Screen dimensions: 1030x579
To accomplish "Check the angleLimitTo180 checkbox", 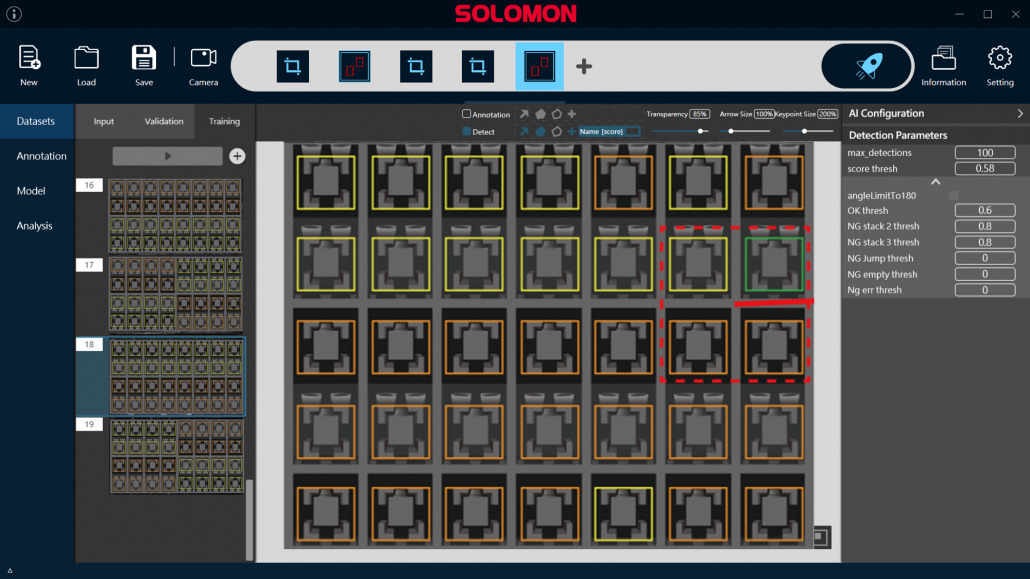I will (x=952, y=196).
